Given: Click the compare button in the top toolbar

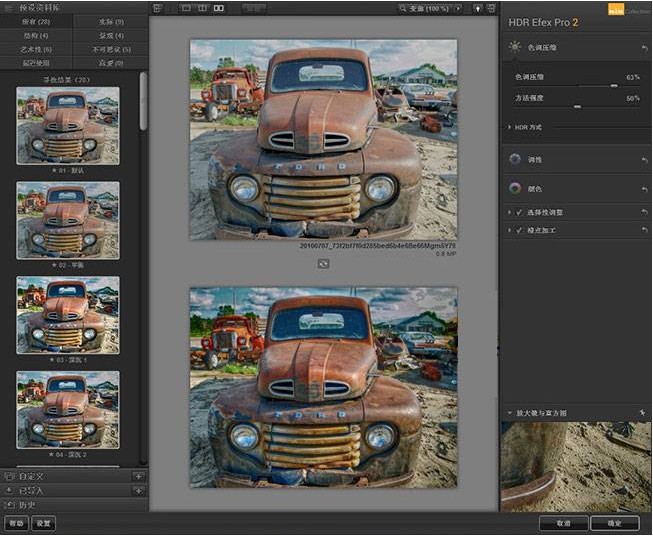Looking at the screenshot, I should tap(254, 8).
